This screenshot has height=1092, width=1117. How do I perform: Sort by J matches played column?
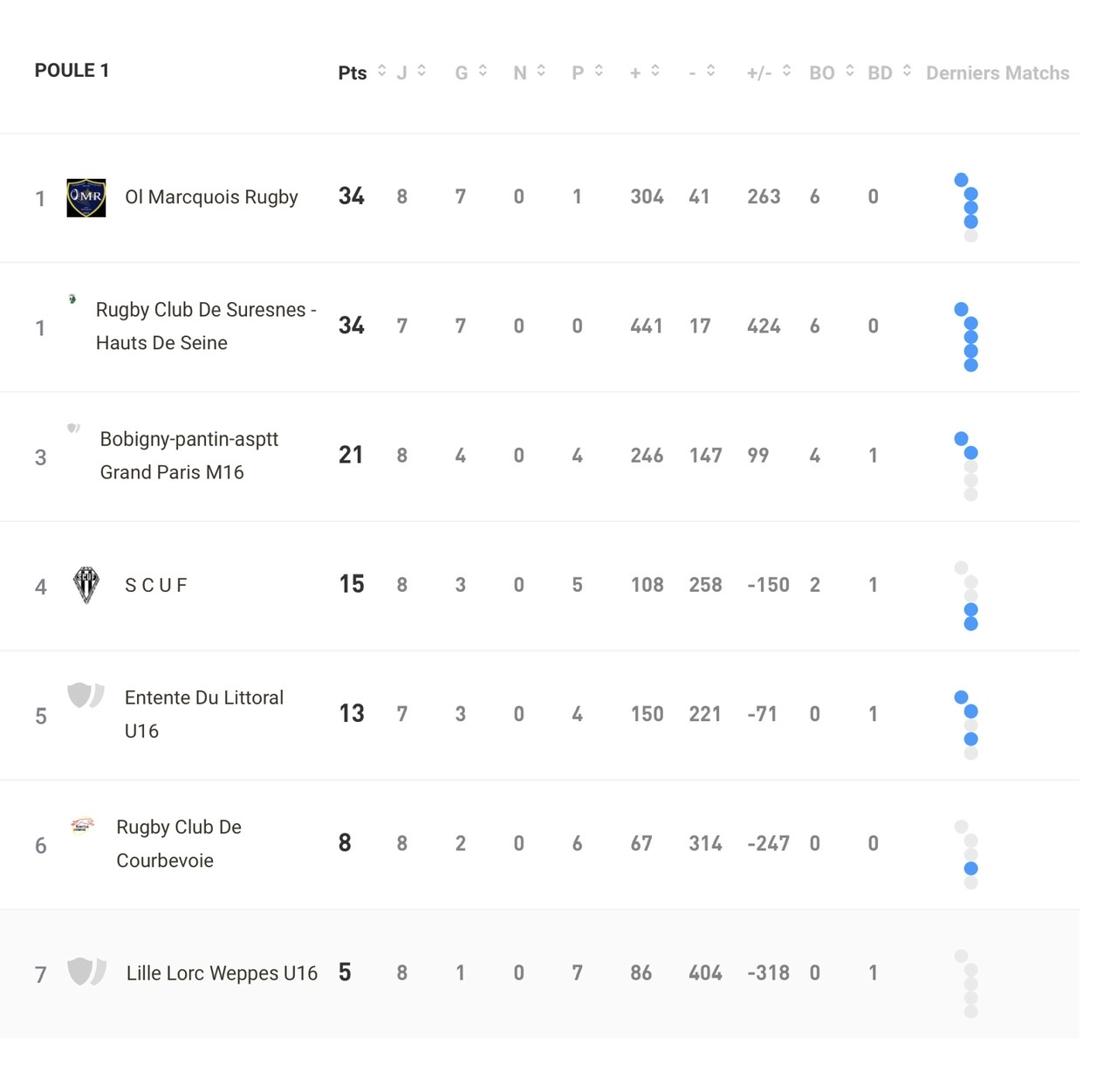(x=421, y=71)
